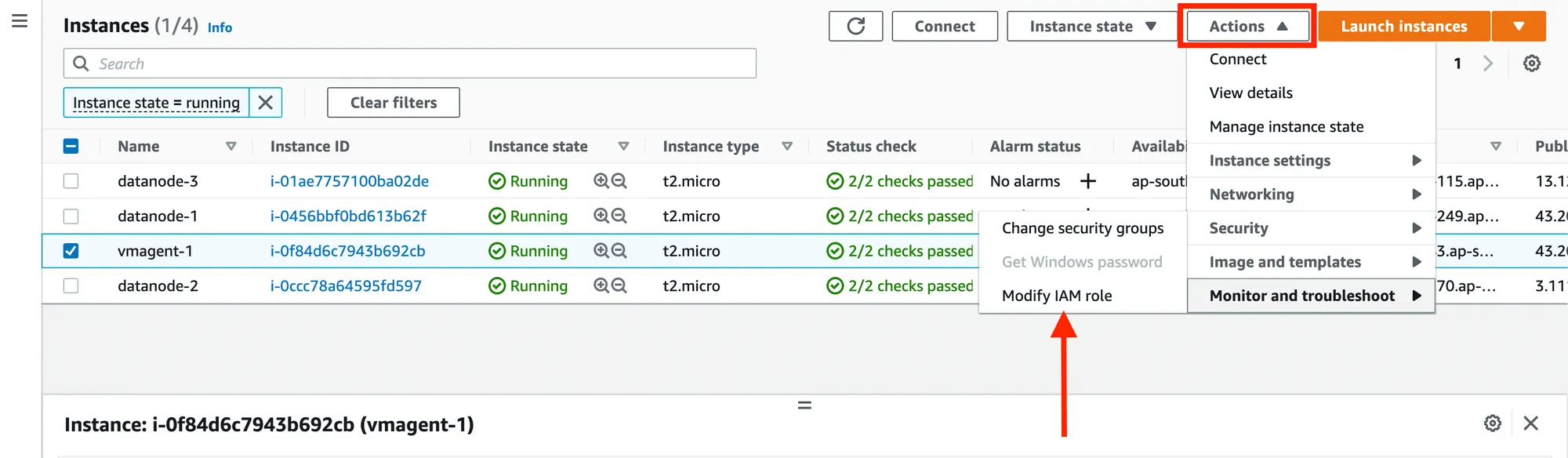Open instance ID link for datanode-1
The height and width of the screenshot is (458, 1568).
coord(348,216)
